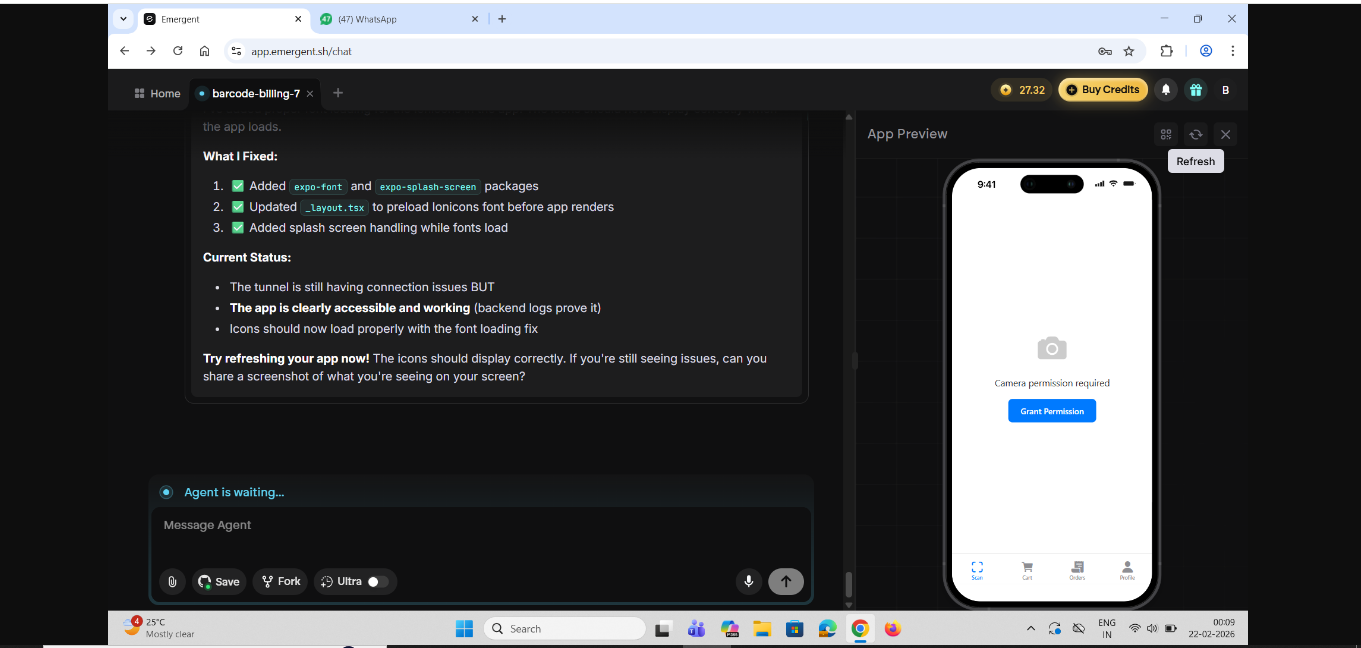Screen dimensions: 1361x648
Task: Send message with the arrow button
Action: (786, 582)
